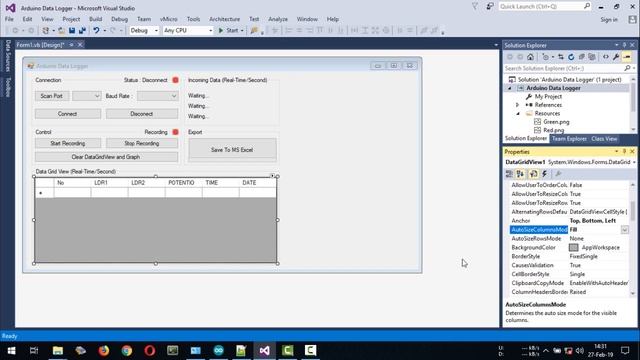Open the Baud Rate combo box
Screen dimensions: 640x360
tap(158, 96)
